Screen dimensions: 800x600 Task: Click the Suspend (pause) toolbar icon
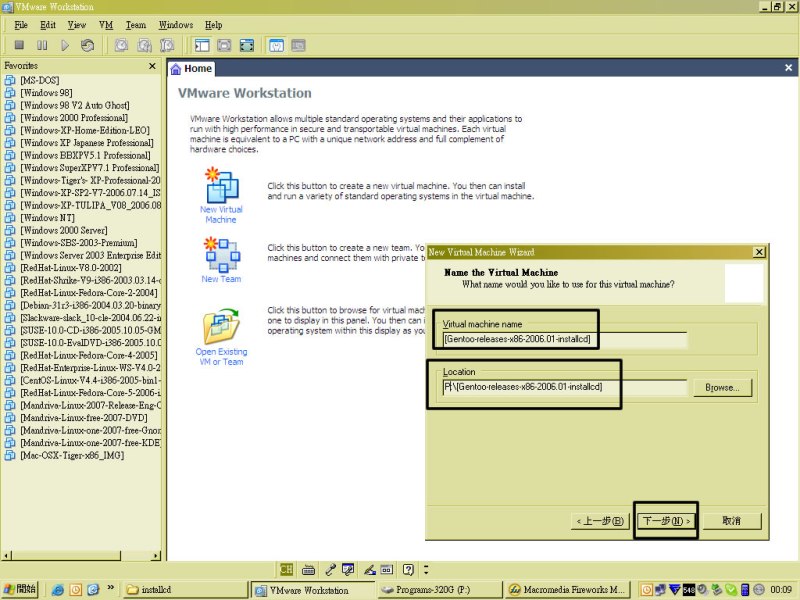pyautogui.click(x=42, y=45)
